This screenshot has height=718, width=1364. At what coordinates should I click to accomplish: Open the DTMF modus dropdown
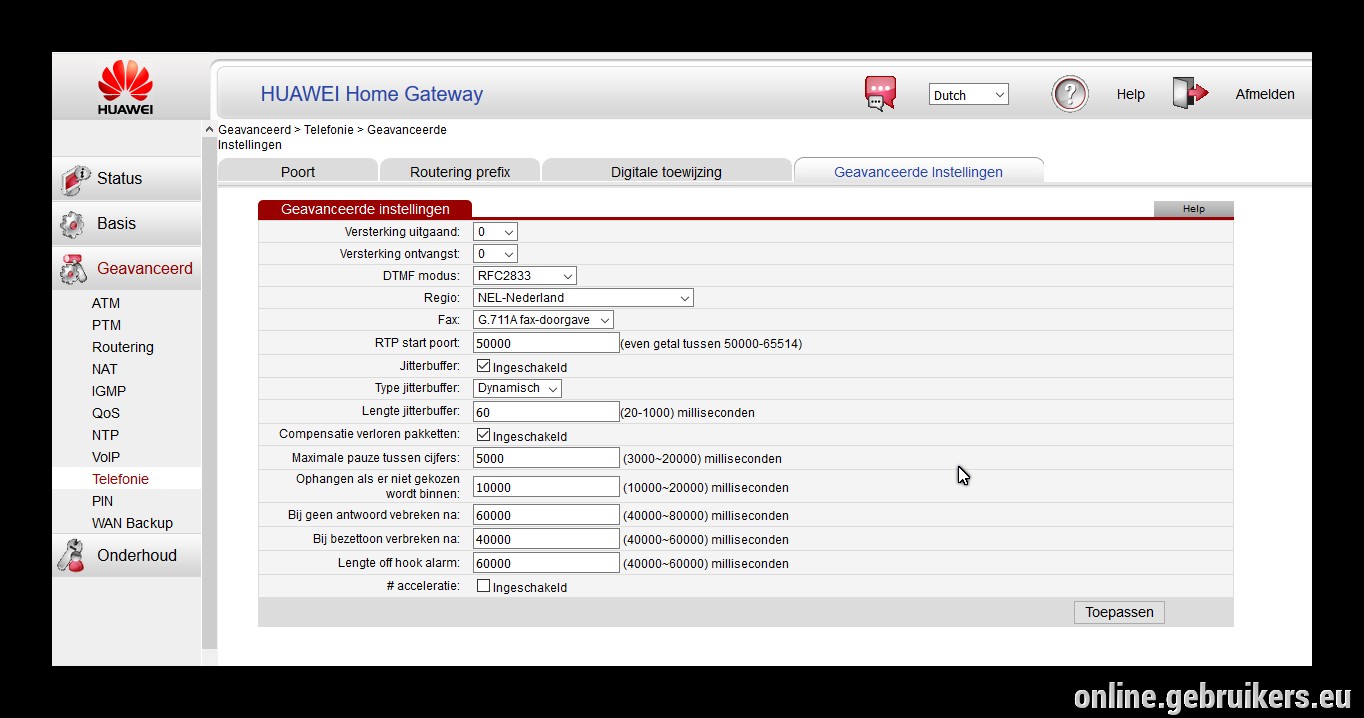pyautogui.click(x=525, y=275)
